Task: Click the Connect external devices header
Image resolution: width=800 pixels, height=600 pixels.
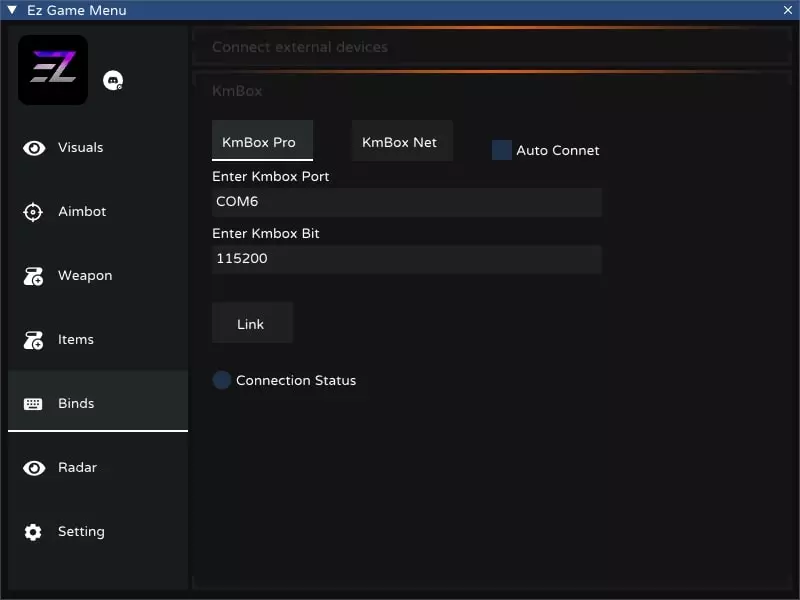Action: pyautogui.click(x=299, y=47)
